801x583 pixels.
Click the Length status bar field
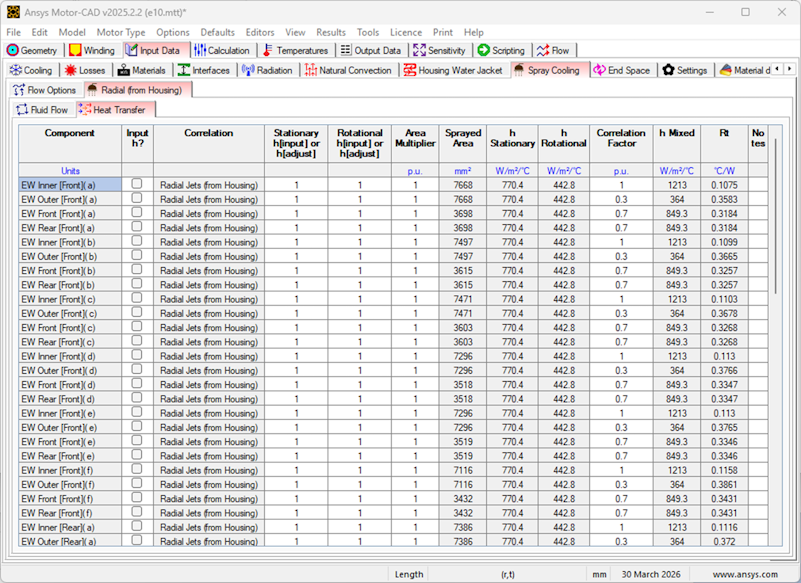[x=408, y=574]
